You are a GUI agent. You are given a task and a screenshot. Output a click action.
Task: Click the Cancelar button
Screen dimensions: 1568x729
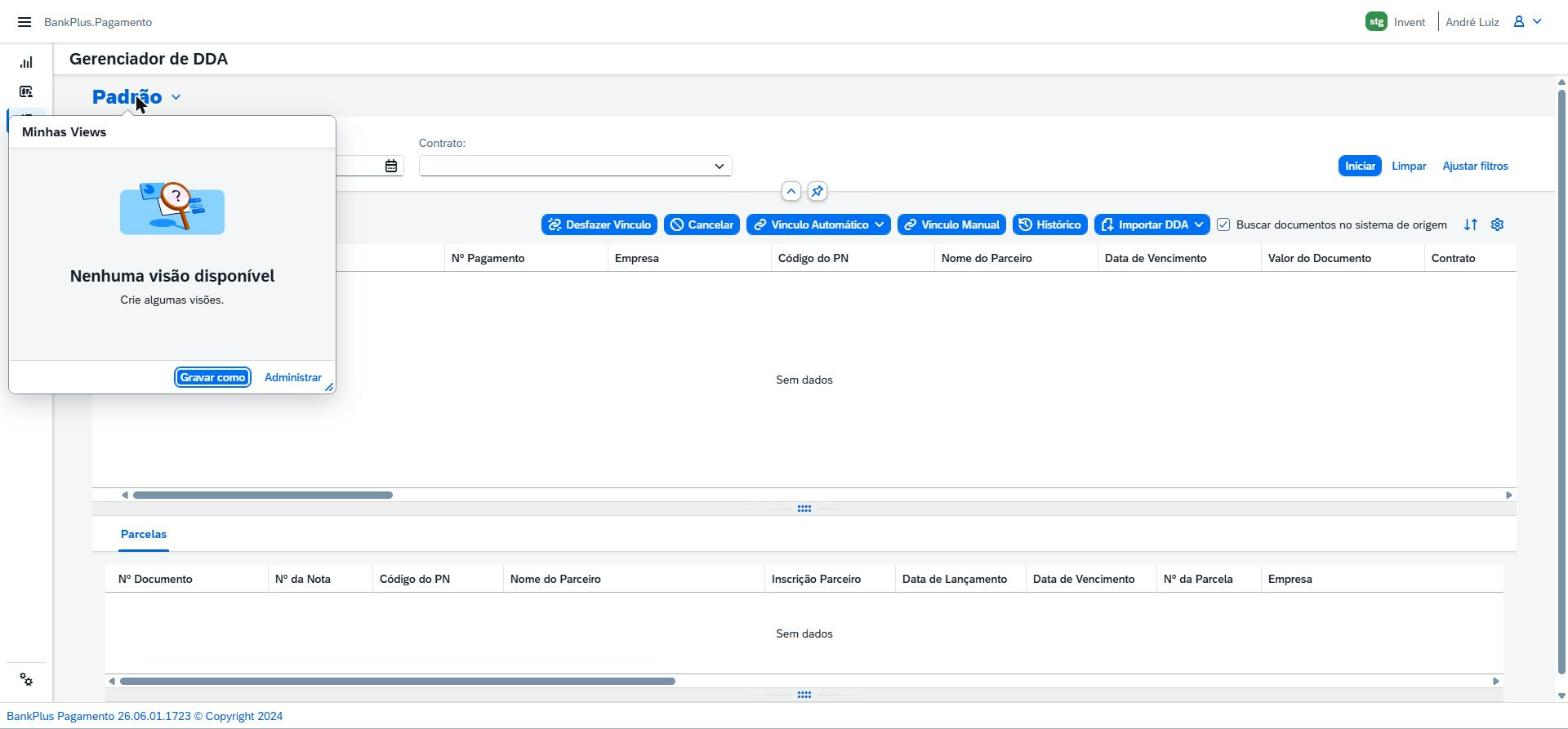tap(702, 225)
